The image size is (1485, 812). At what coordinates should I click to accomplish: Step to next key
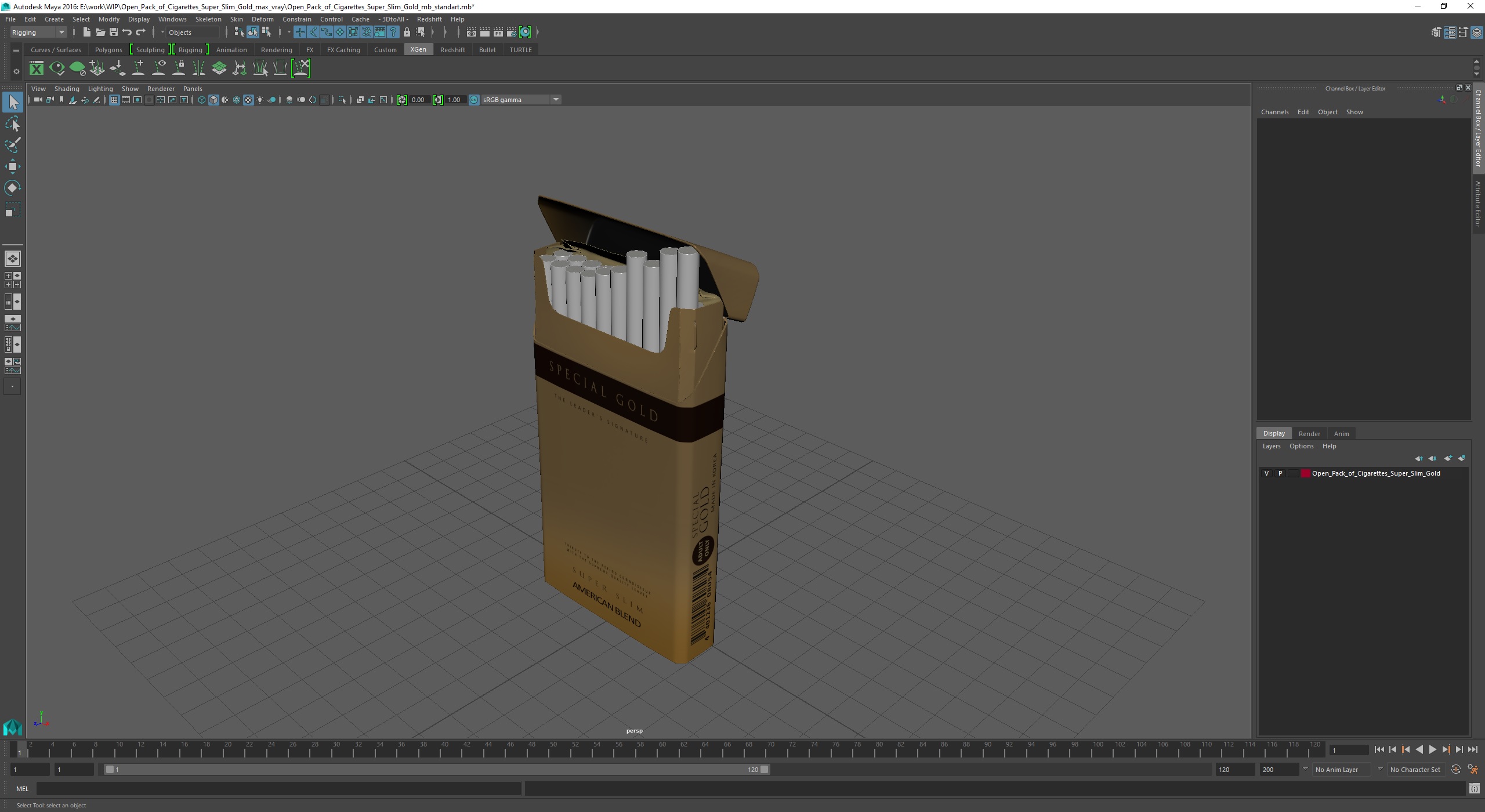point(1446,749)
